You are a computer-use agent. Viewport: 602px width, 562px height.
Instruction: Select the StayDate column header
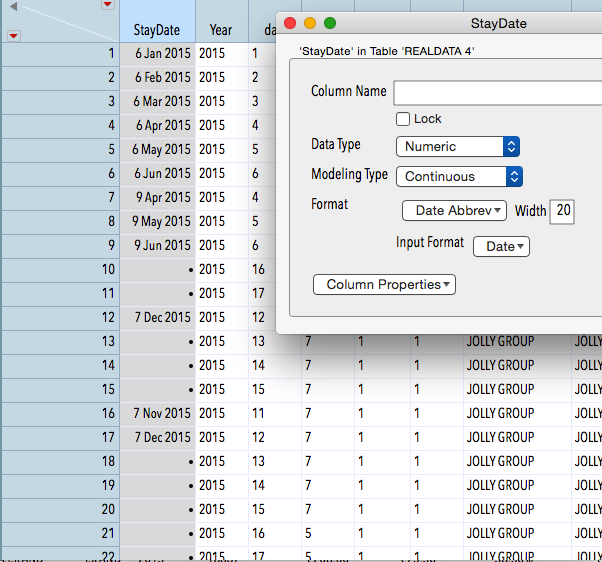pyautogui.click(x=157, y=21)
